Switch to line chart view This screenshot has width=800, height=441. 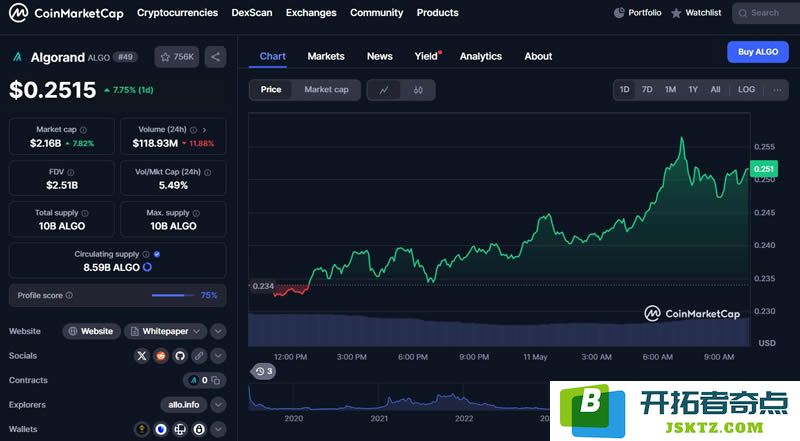(x=384, y=90)
